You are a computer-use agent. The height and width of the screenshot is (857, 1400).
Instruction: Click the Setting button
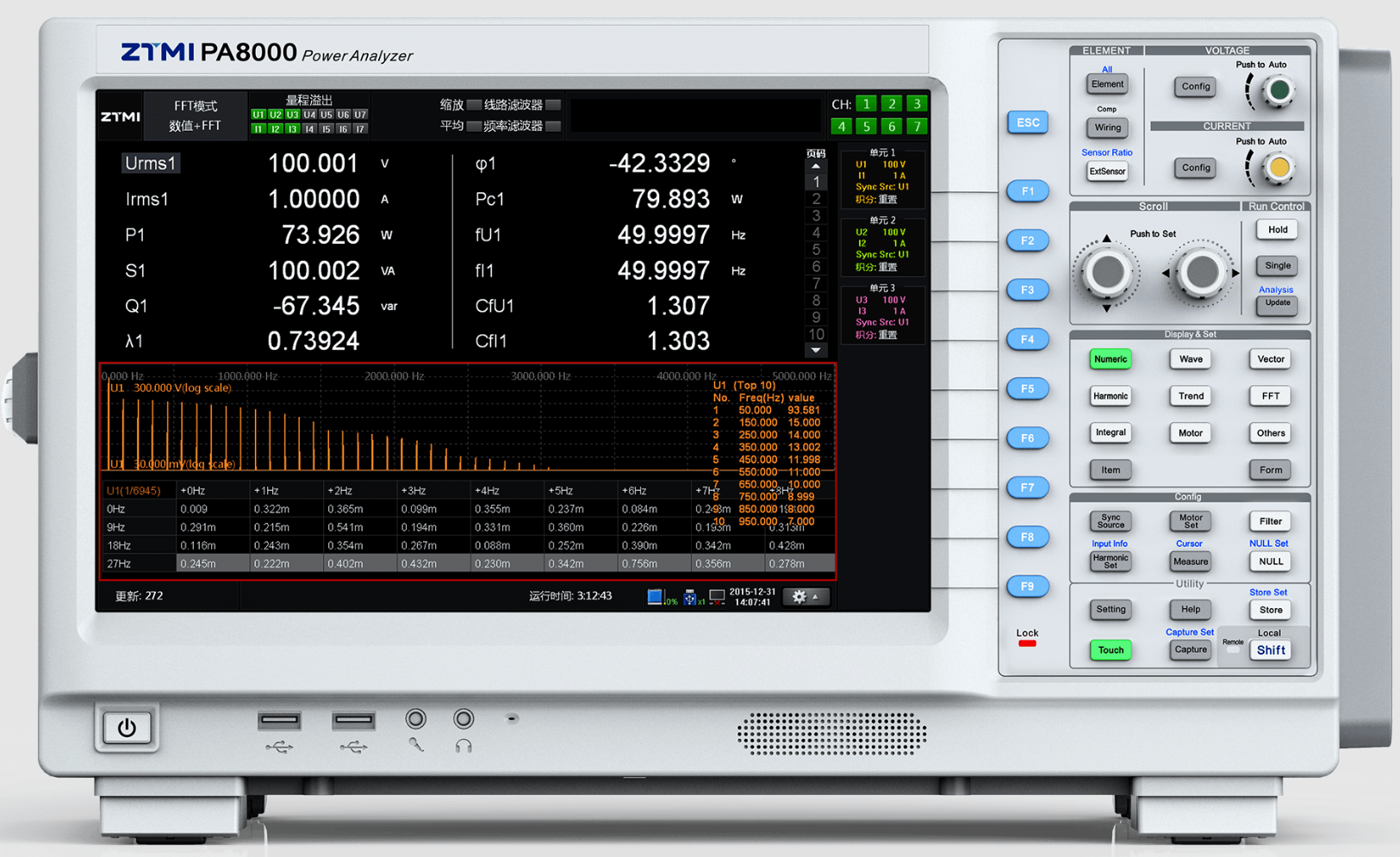coord(1111,610)
